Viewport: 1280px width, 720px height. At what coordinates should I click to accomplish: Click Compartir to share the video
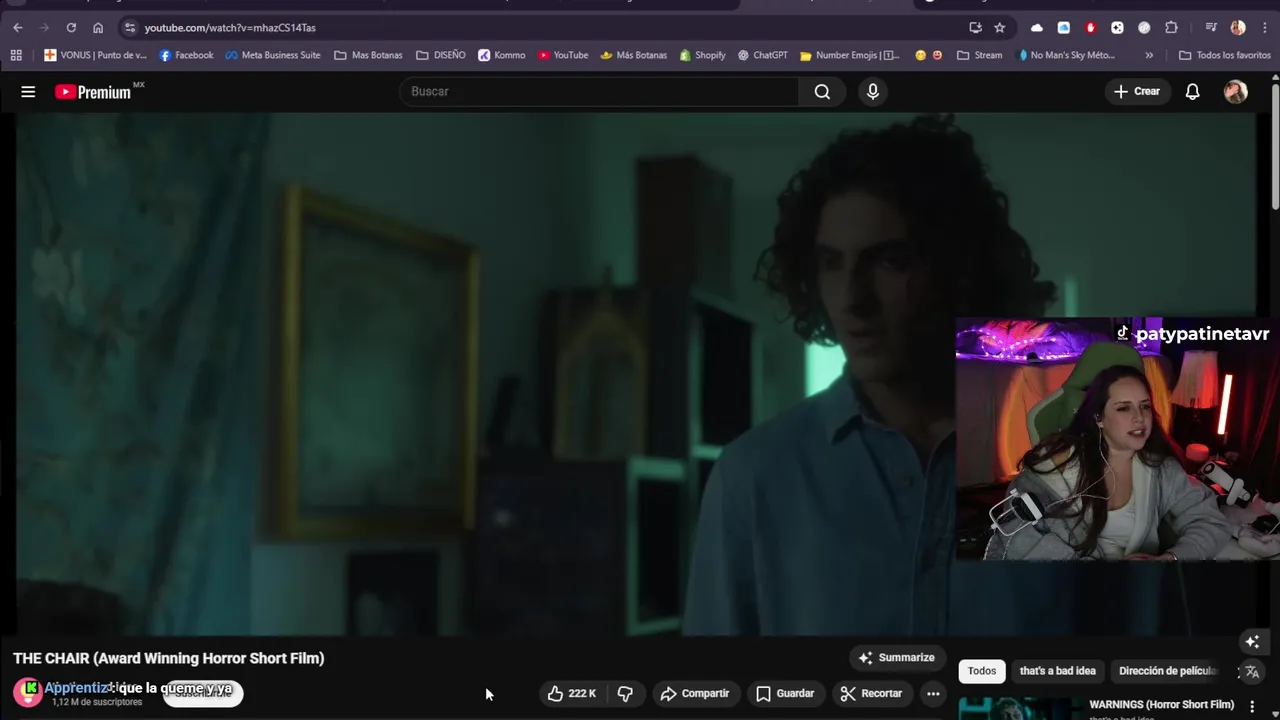click(x=694, y=693)
